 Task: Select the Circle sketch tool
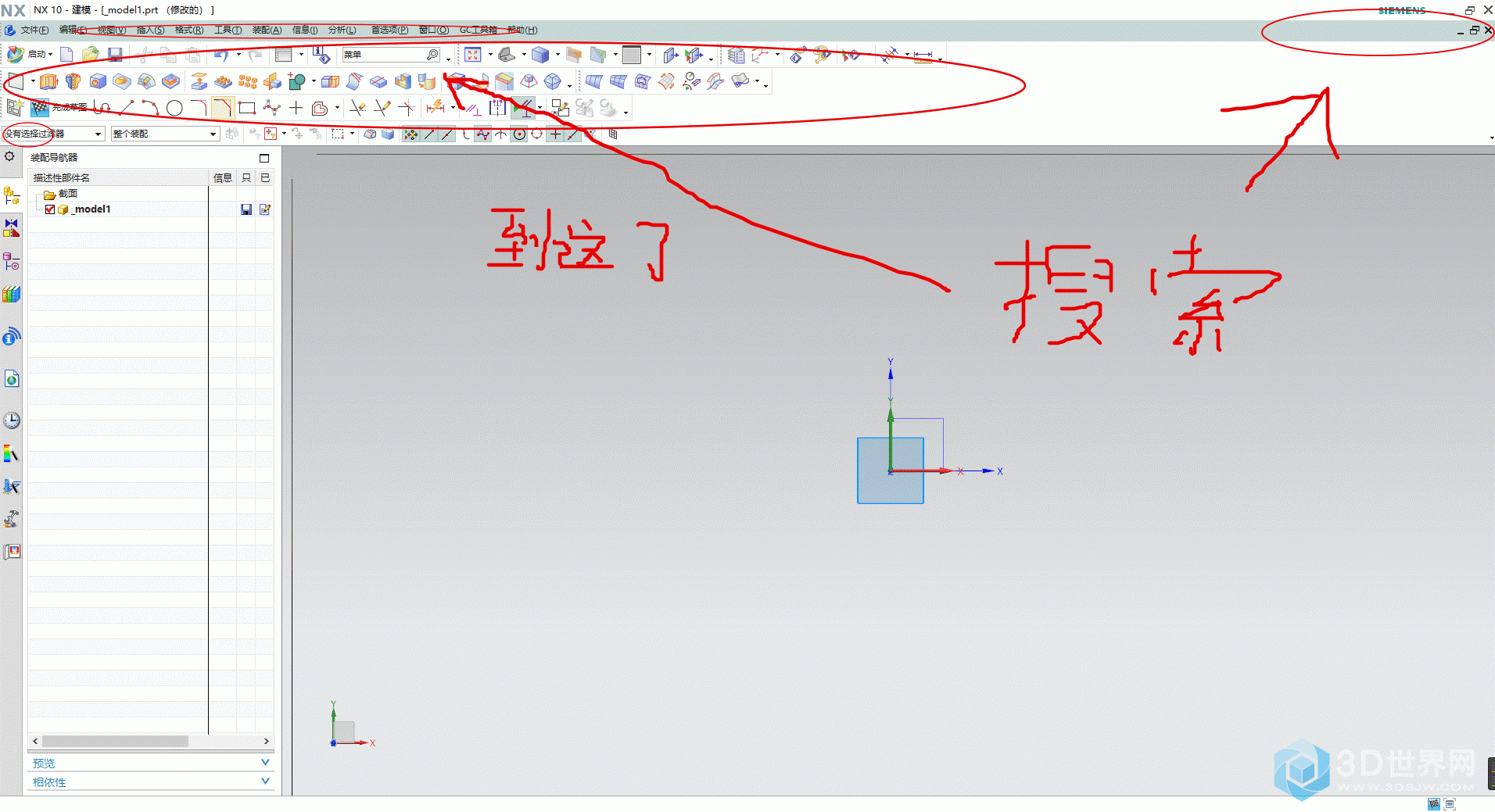point(174,108)
